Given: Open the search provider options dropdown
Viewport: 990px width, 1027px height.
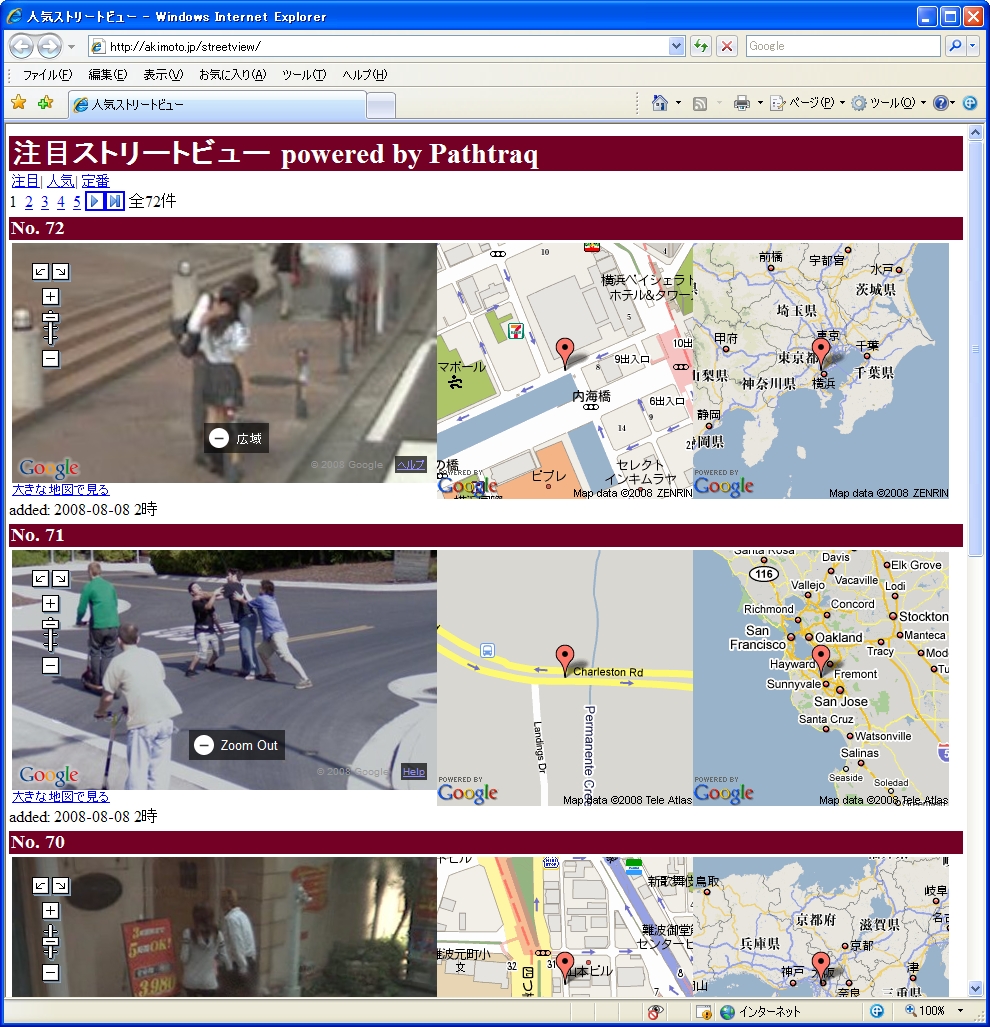Looking at the screenshot, I should (972, 46).
